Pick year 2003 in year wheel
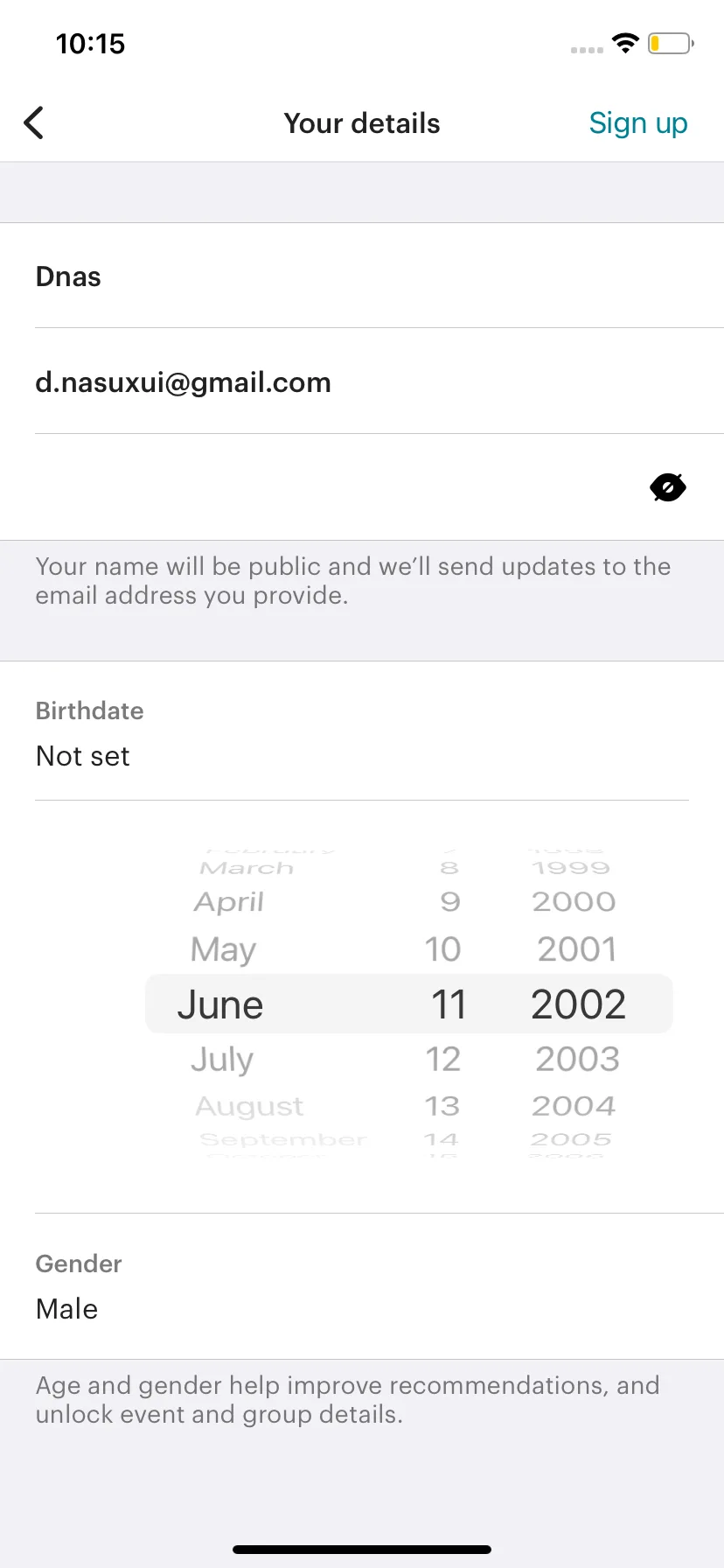The width and height of the screenshot is (724, 1568). (x=577, y=1060)
